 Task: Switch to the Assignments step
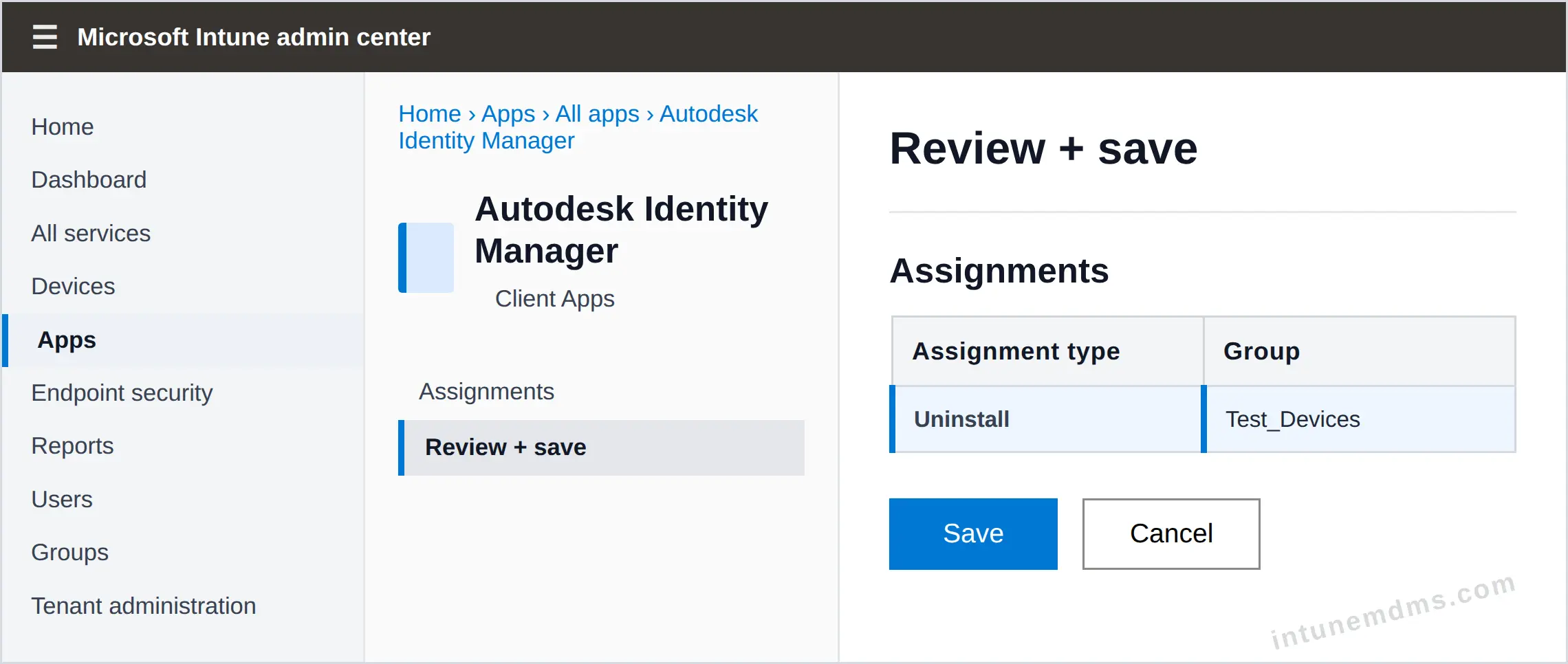click(x=486, y=392)
